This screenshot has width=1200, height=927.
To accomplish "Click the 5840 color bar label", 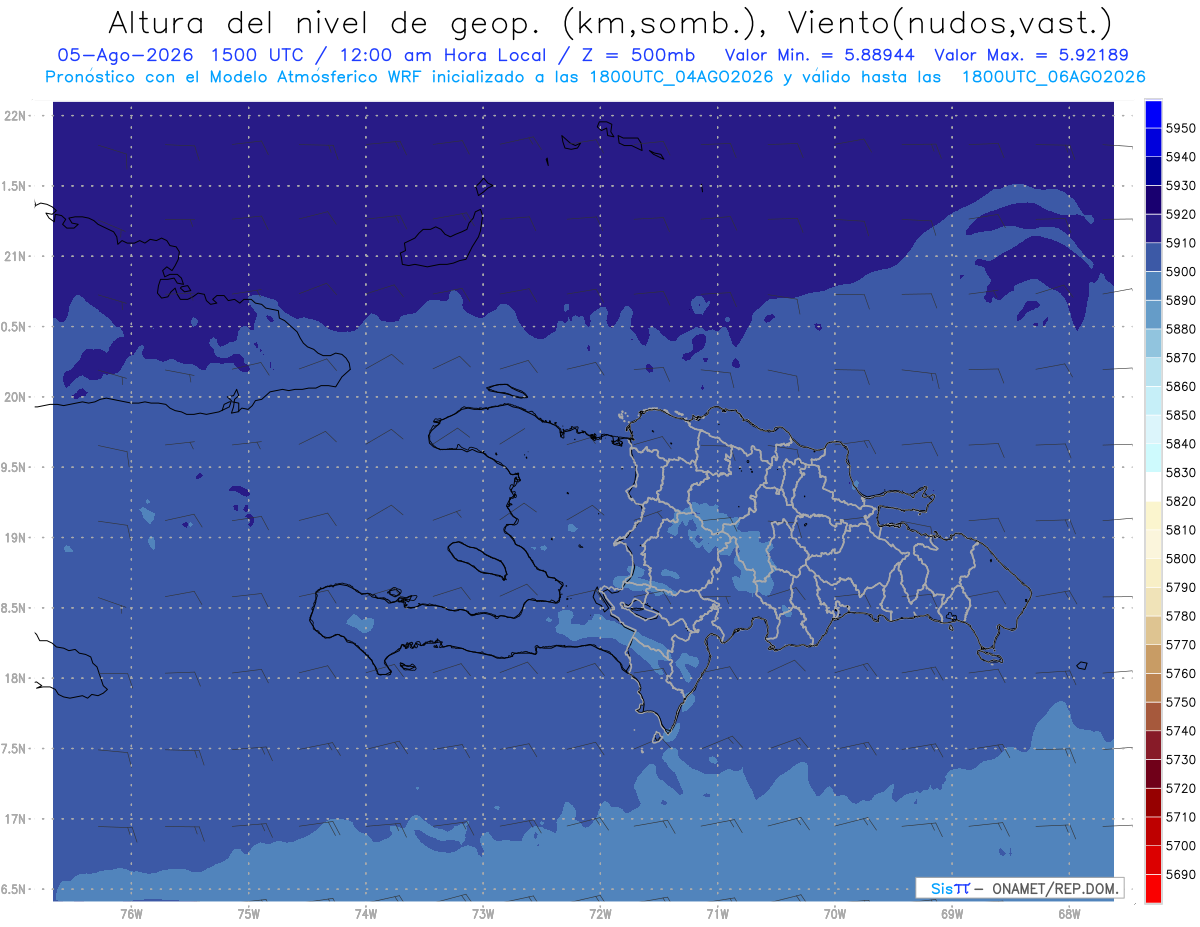I will tap(1181, 444).
